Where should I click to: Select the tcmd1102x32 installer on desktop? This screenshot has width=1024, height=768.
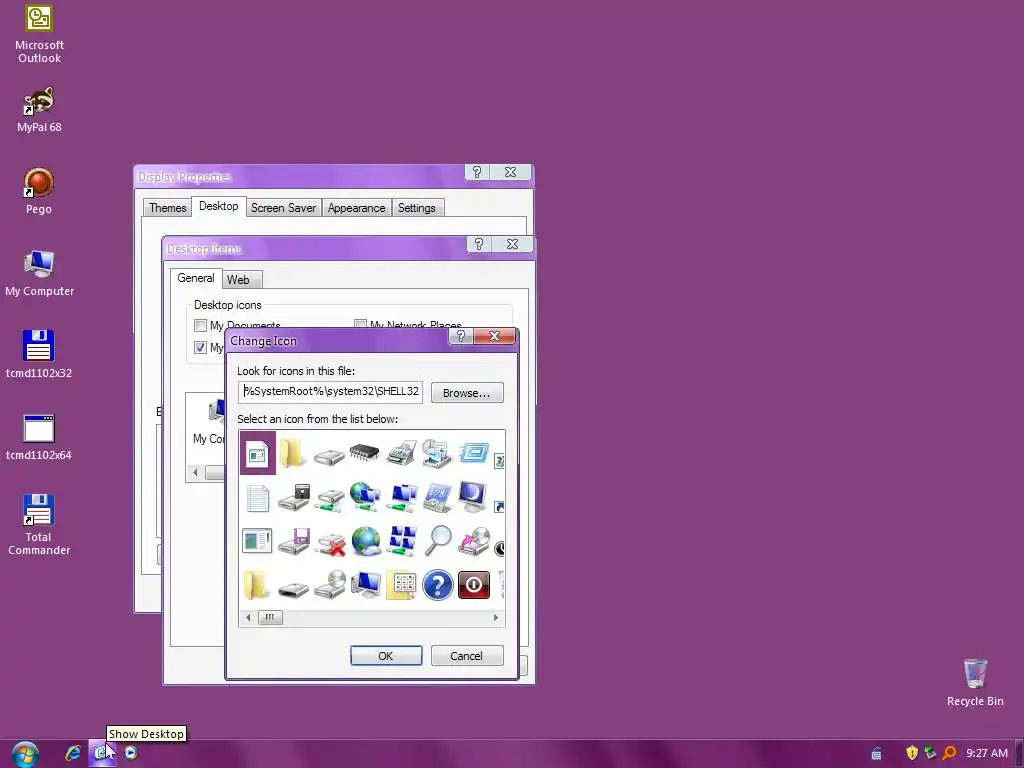point(39,354)
